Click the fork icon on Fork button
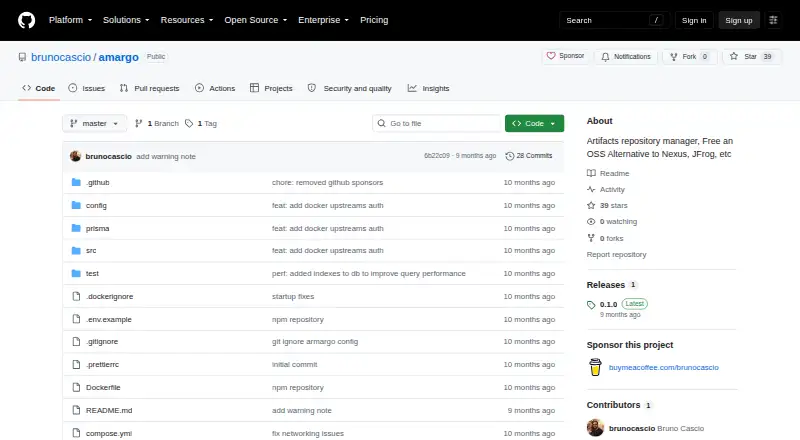Image resolution: width=800 pixels, height=440 pixels. click(673, 57)
